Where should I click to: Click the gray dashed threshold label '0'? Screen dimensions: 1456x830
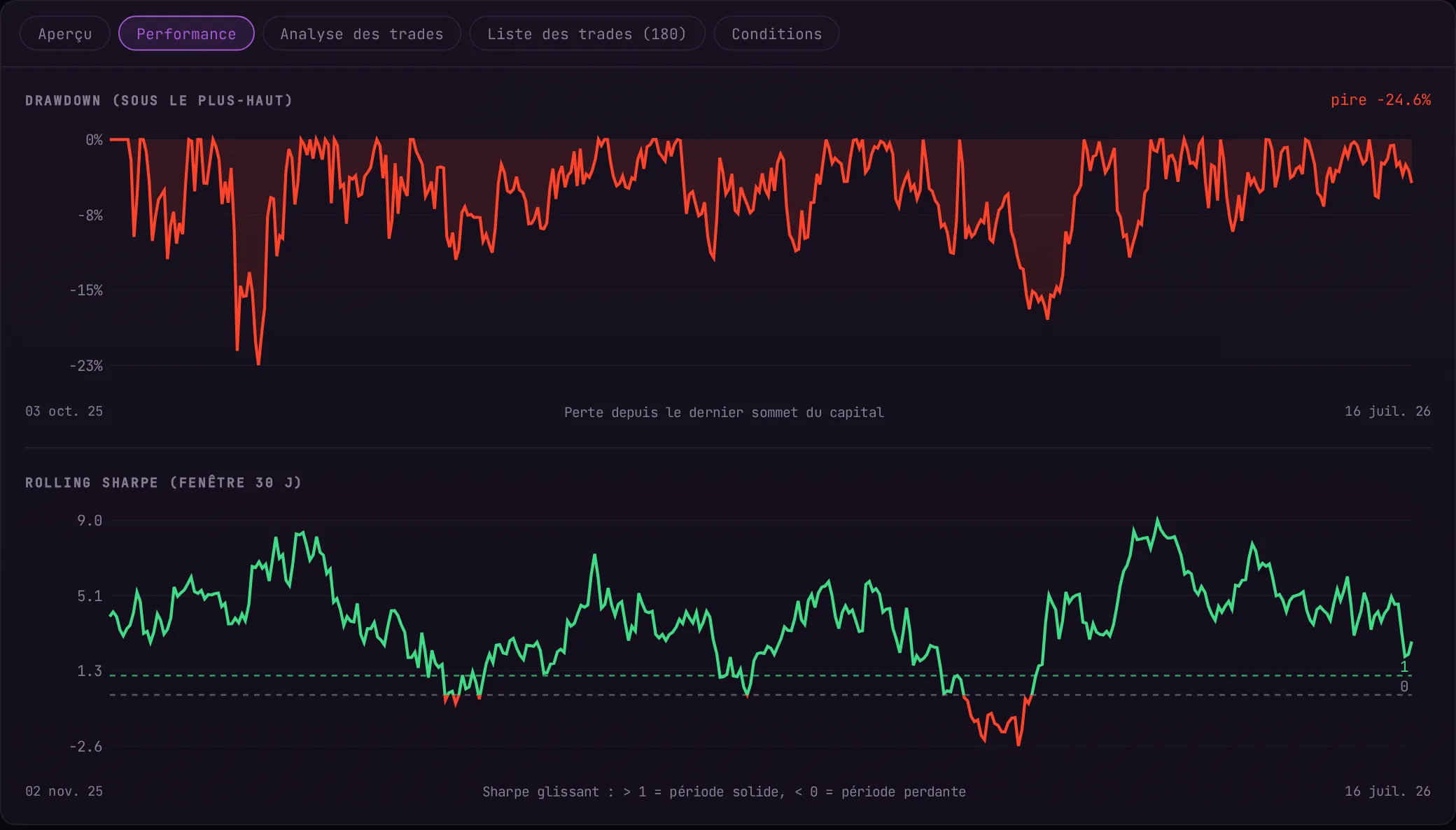point(1403,687)
